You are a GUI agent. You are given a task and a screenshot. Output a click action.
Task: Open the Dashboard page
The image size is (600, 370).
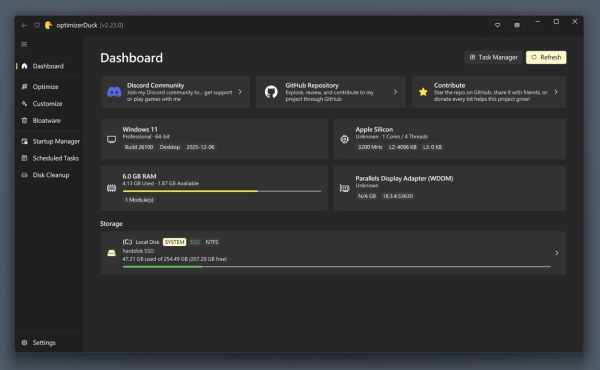(x=49, y=66)
